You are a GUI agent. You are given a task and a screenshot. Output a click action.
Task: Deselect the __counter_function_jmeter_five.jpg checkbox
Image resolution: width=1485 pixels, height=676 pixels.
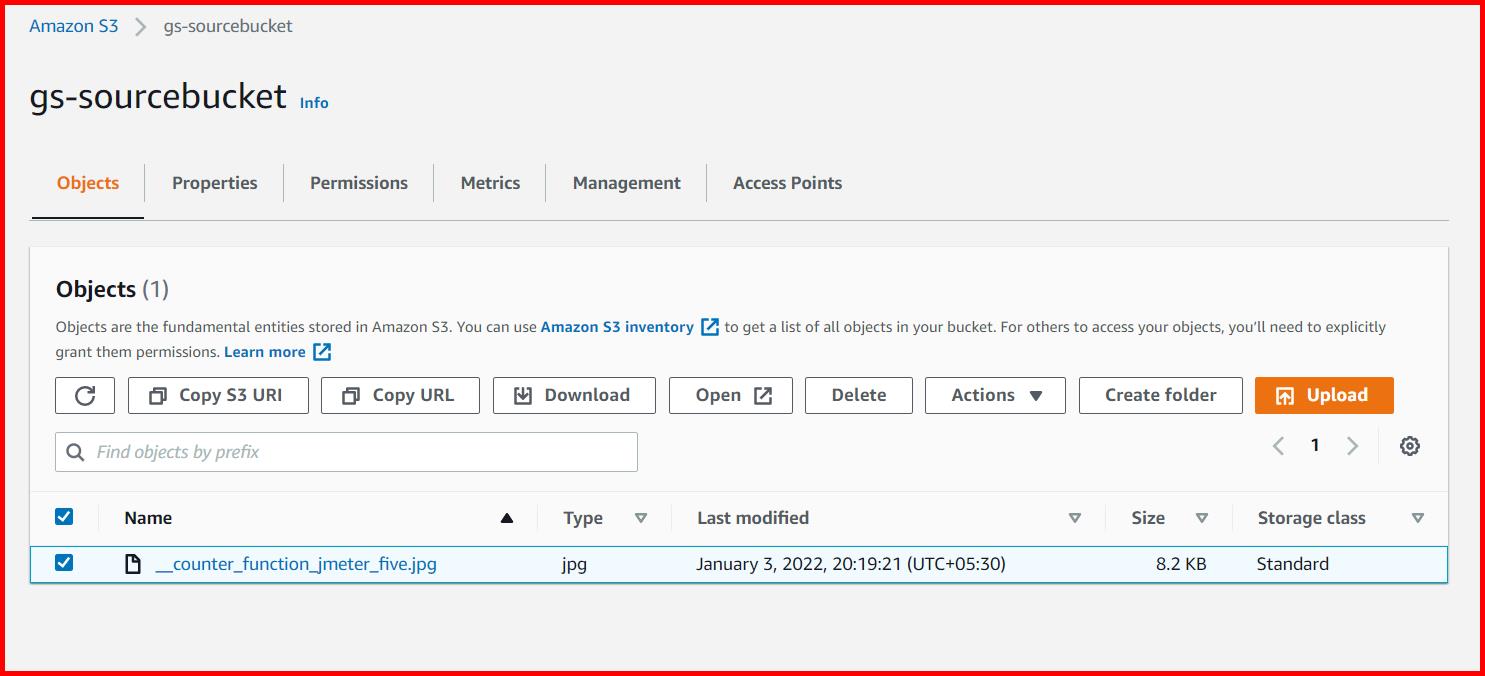coord(65,563)
